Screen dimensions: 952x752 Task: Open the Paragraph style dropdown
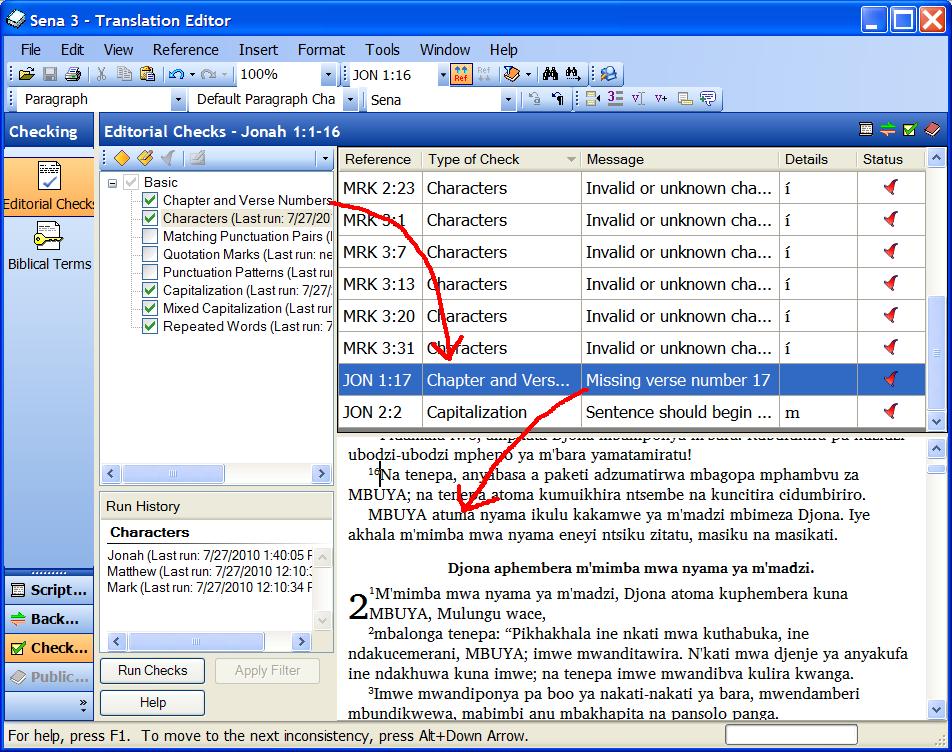pos(178,100)
